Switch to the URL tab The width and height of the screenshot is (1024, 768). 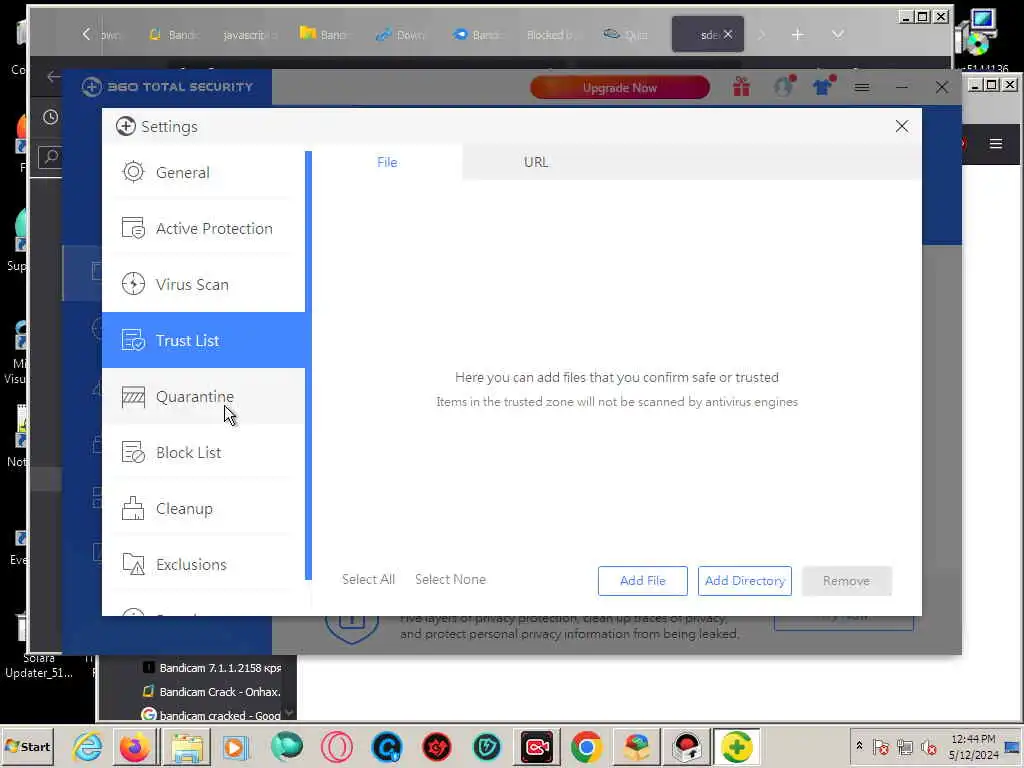click(x=536, y=162)
